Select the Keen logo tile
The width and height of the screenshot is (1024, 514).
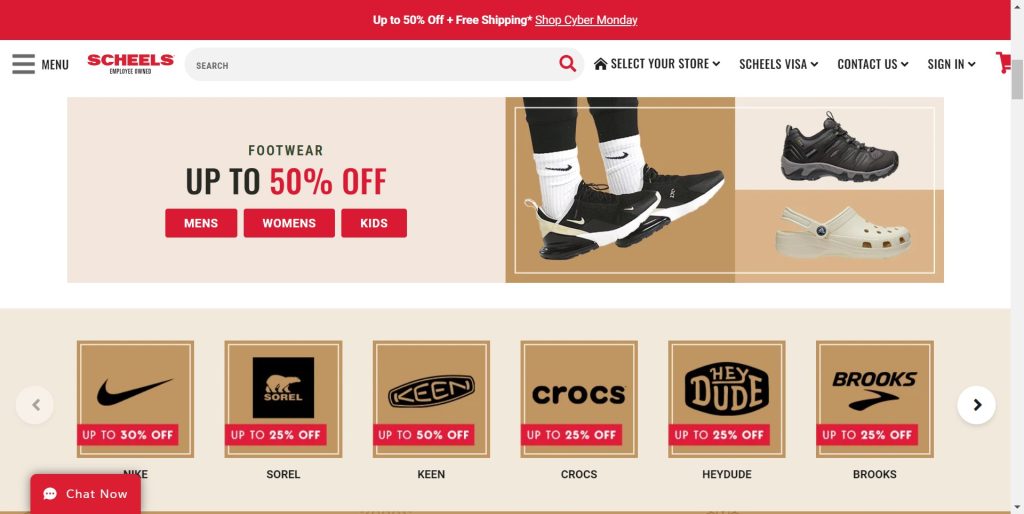point(431,399)
